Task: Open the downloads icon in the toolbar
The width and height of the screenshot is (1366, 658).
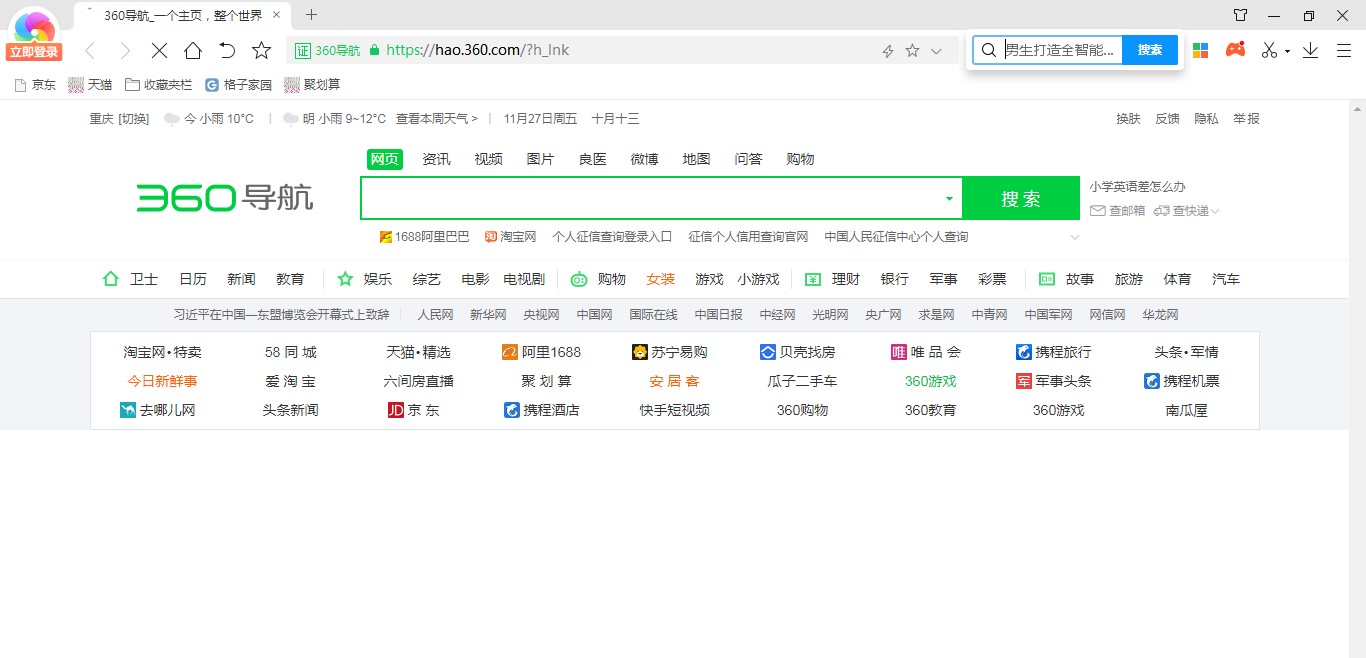Action: 1310,50
